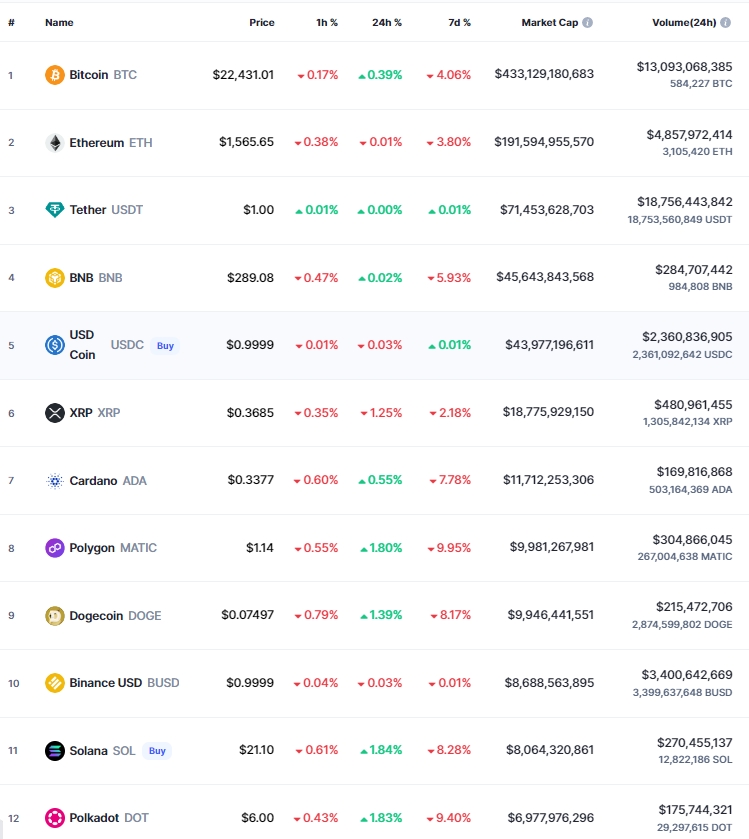Click the Dogecoin logo icon
This screenshot has height=839, width=749.
tap(55, 616)
